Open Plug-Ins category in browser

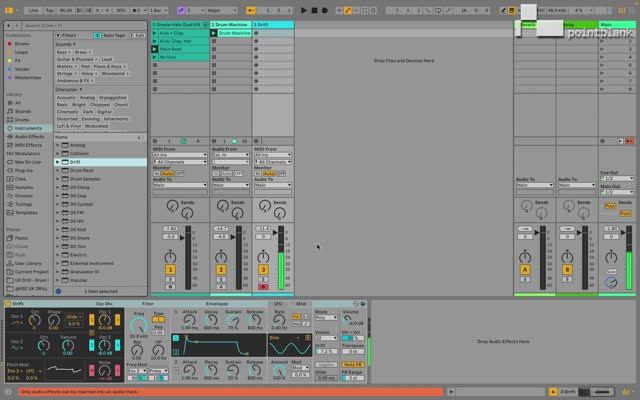tap(24, 170)
